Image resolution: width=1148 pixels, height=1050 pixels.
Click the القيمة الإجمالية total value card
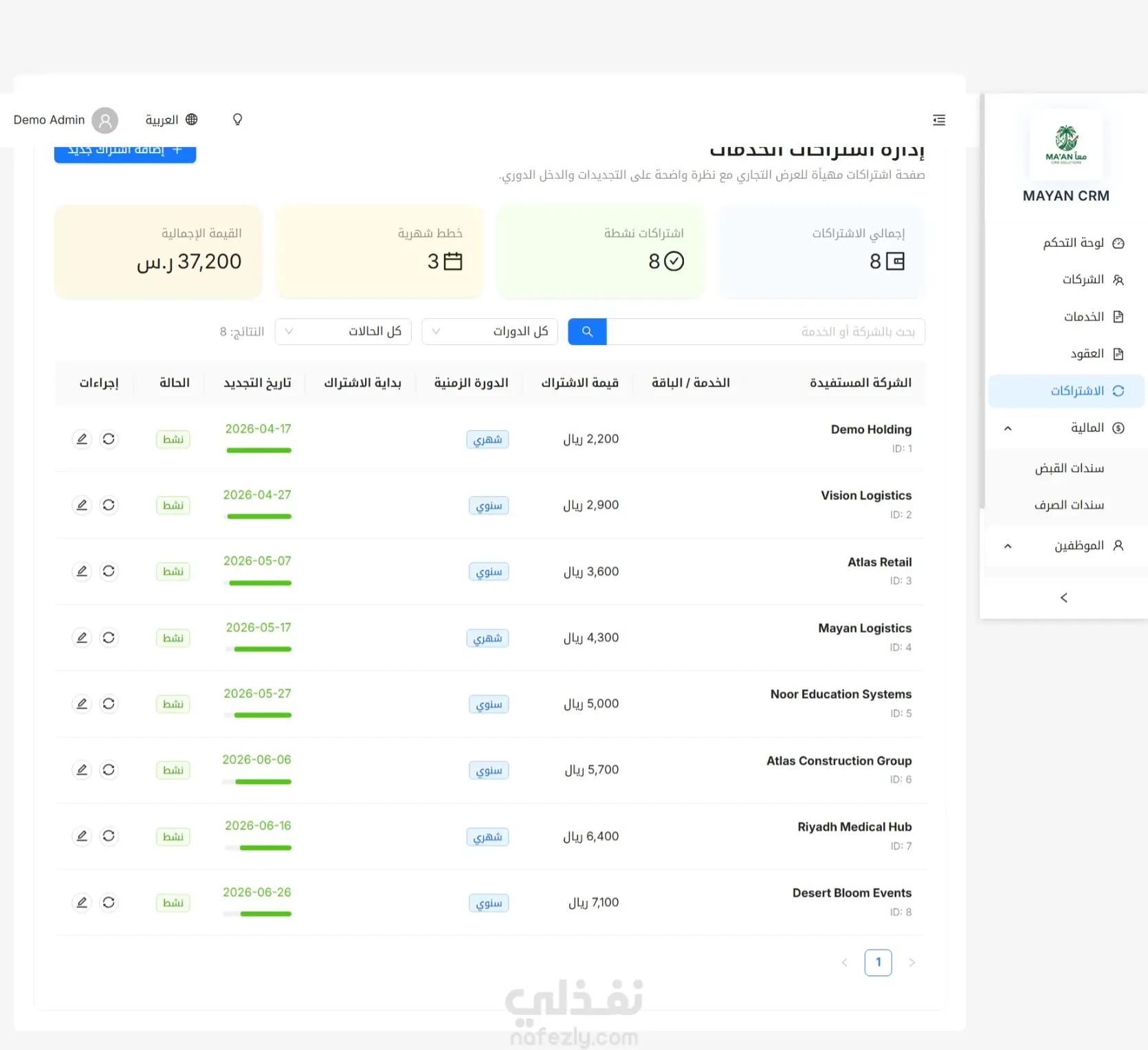[158, 252]
